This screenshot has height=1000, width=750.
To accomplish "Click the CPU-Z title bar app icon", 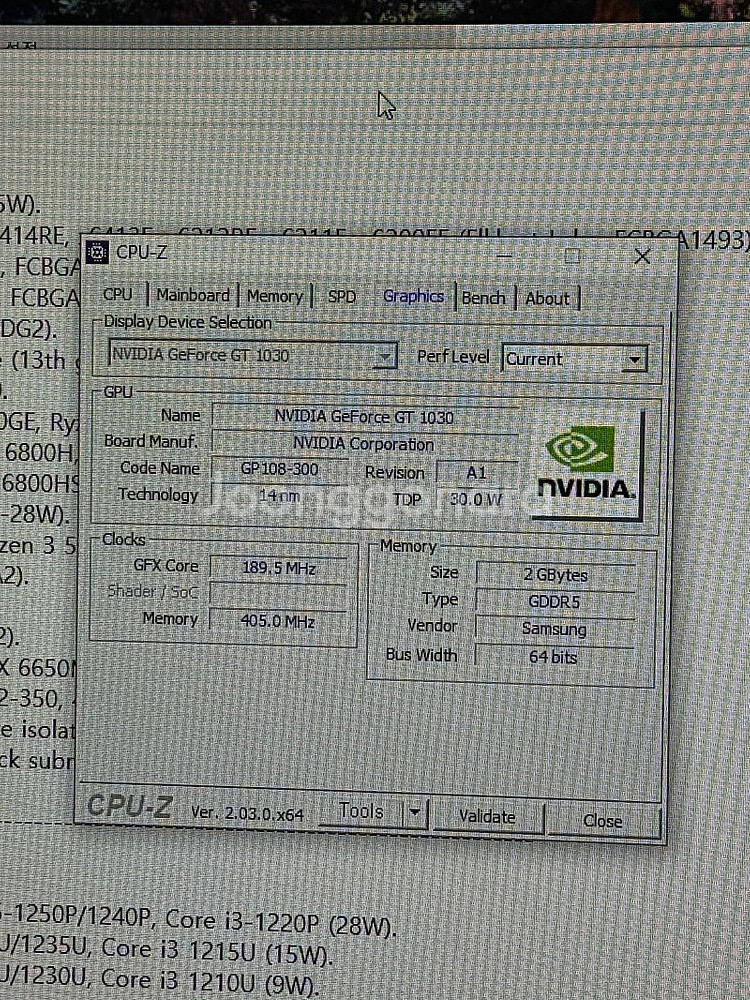I will [x=97, y=253].
